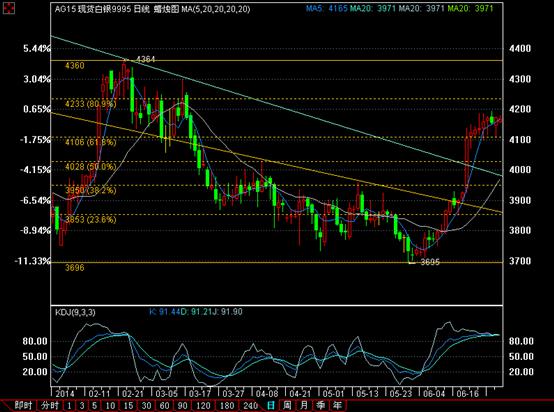Click the 4400 right price axis label
The image size is (554, 412).
[520, 49]
